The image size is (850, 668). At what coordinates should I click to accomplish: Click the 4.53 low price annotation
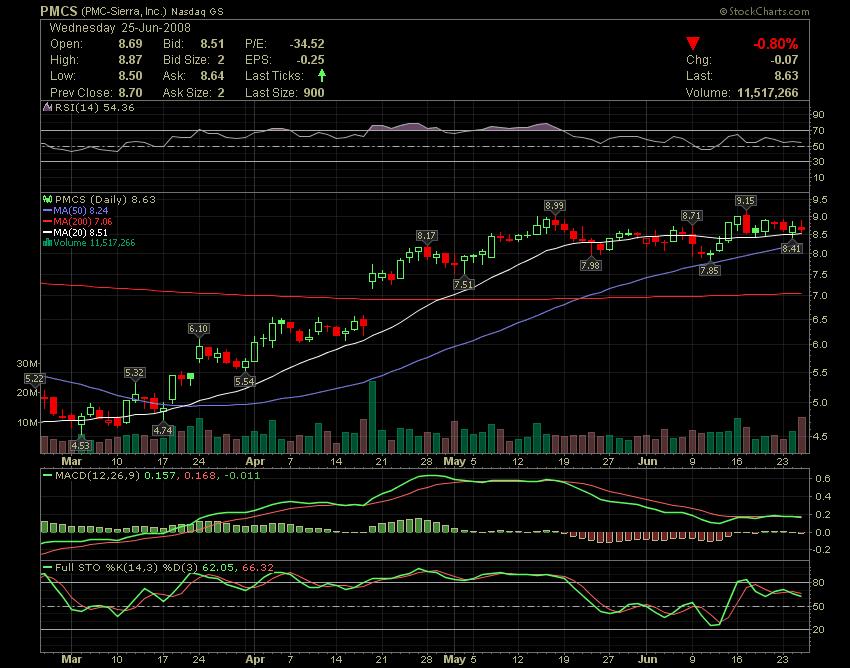[81, 446]
